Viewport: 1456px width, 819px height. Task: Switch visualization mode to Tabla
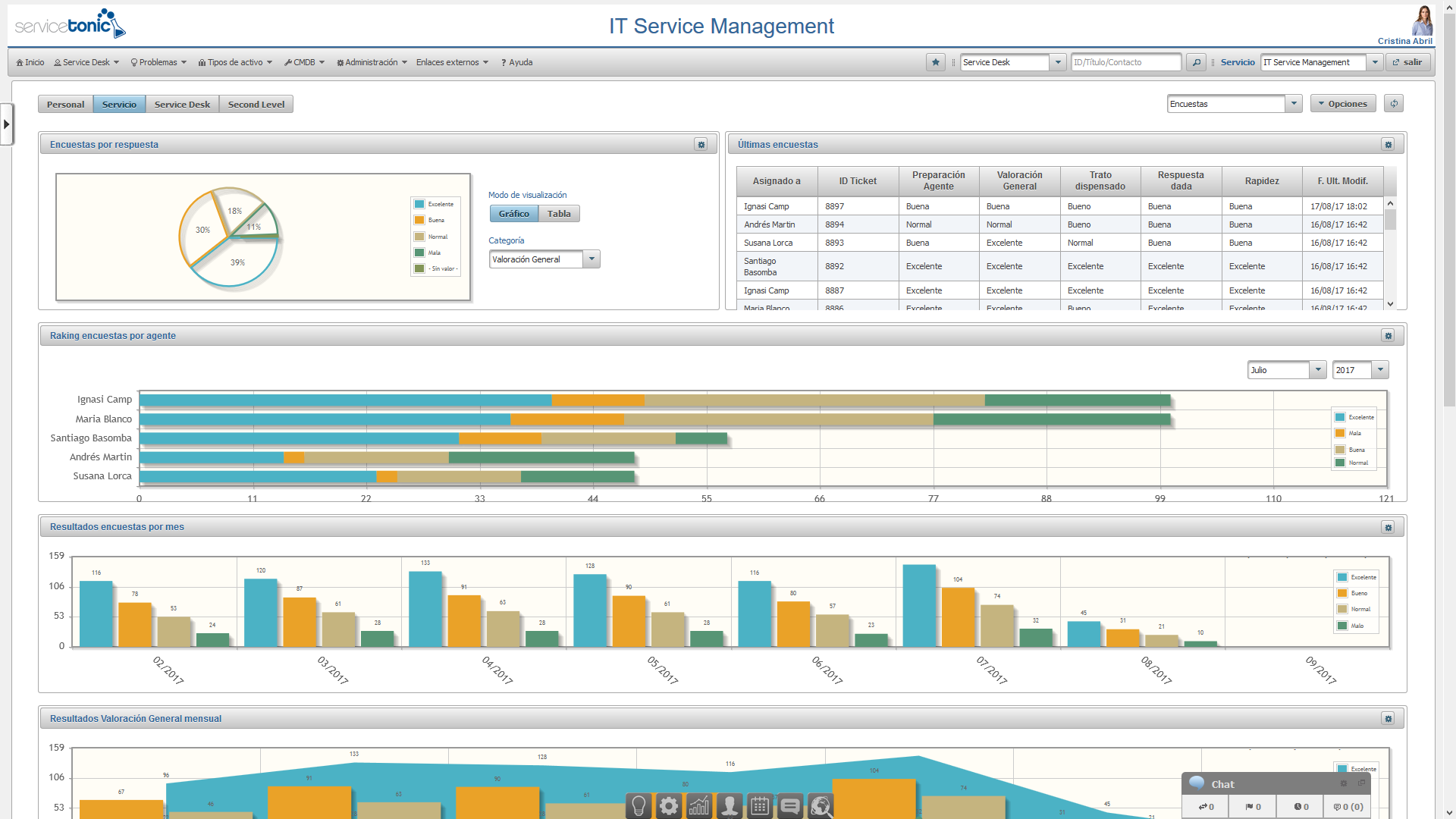point(559,214)
